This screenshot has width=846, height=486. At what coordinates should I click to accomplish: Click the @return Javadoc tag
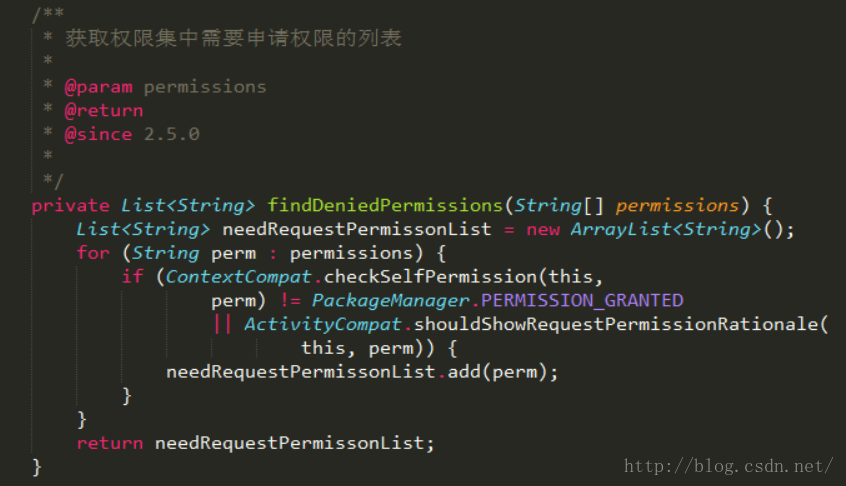104,111
